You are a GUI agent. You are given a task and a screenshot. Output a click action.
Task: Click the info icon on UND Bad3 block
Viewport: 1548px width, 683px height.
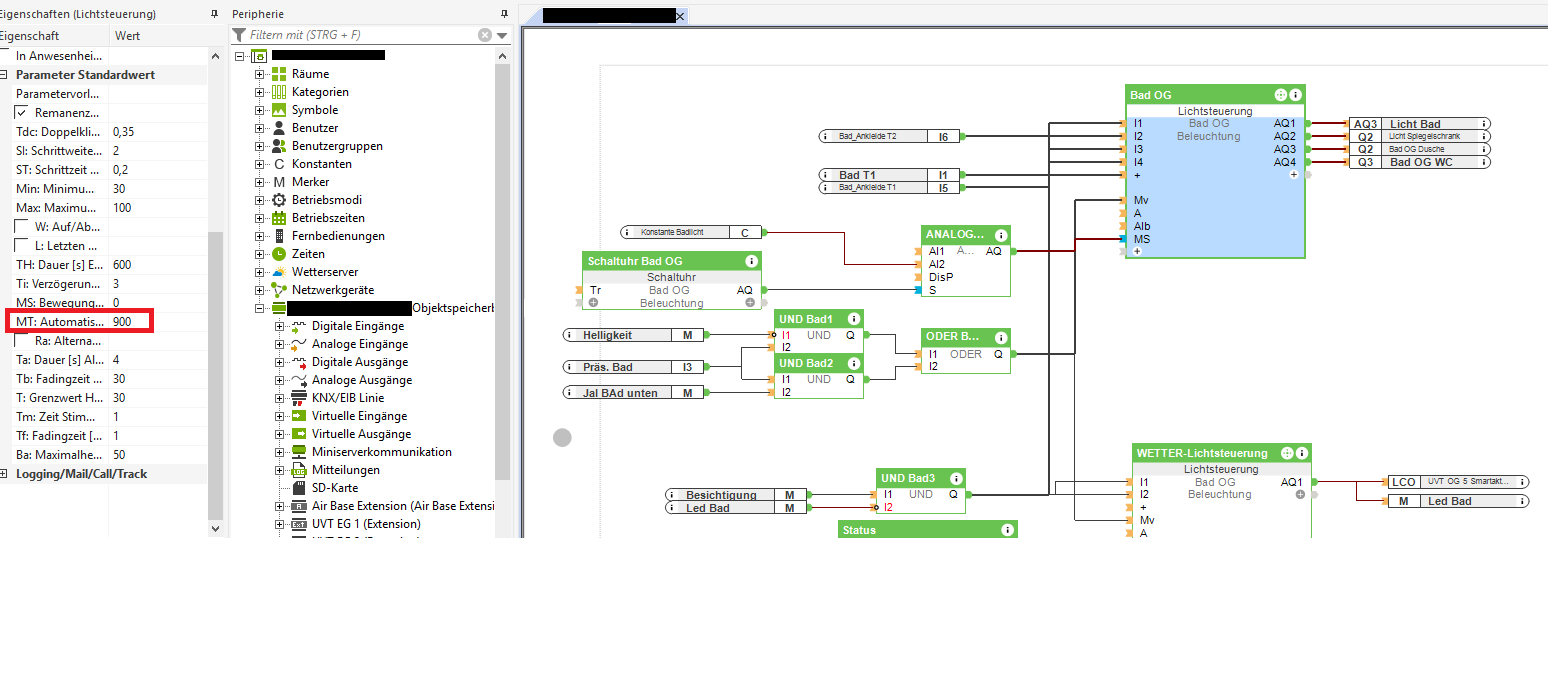click(956, 478)
